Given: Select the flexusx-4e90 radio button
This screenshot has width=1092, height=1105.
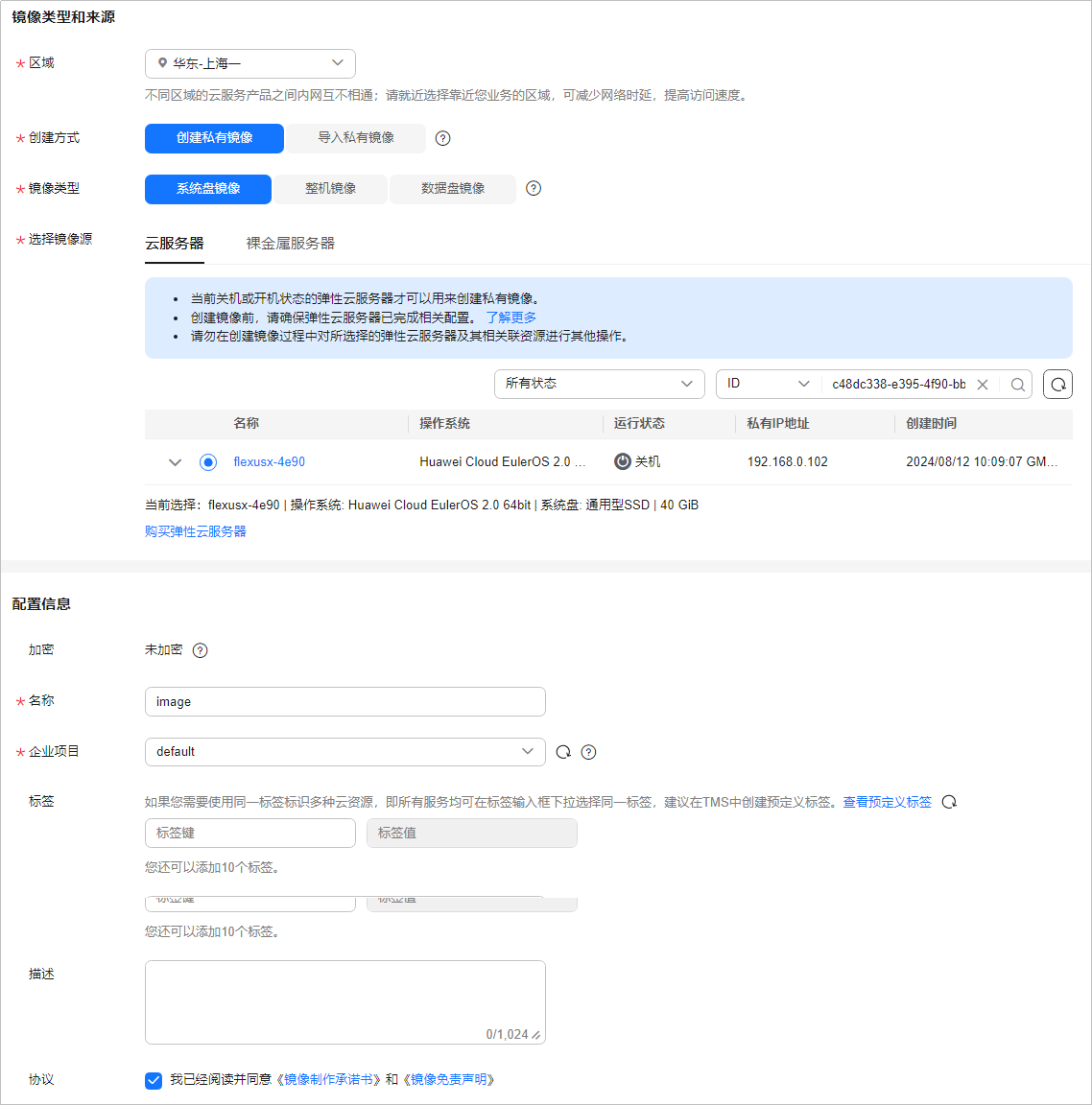Looking at the screenshot, I should click(x=208, y=462).
